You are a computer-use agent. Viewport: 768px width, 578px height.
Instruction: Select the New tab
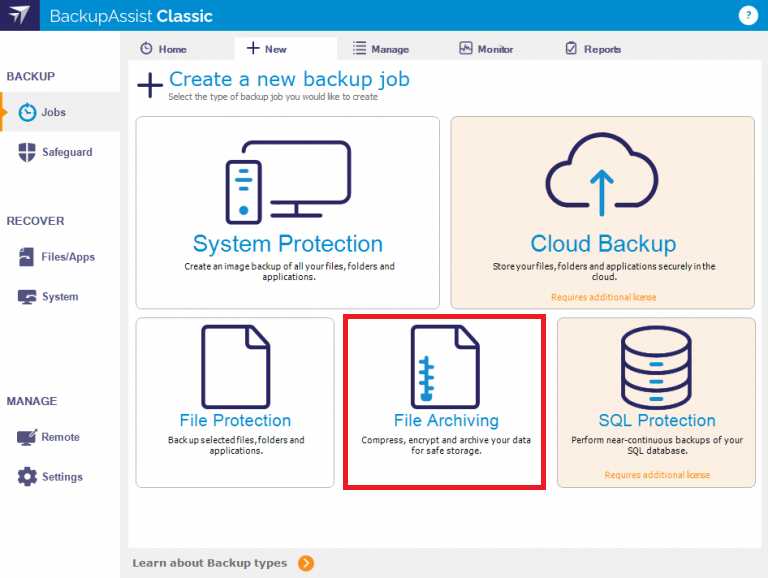point(267,49)
